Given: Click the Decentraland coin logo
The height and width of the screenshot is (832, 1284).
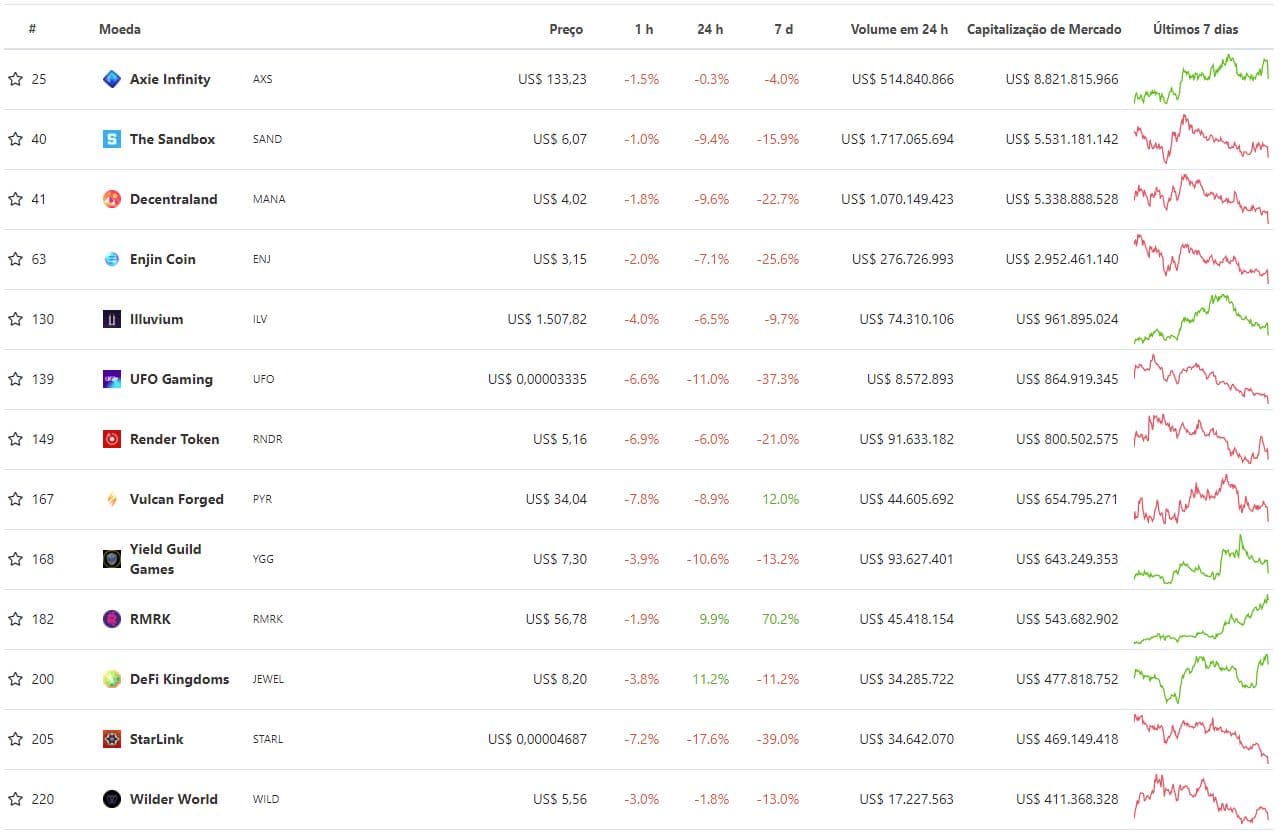Looking at the screenshot, I should click(112, 199).
